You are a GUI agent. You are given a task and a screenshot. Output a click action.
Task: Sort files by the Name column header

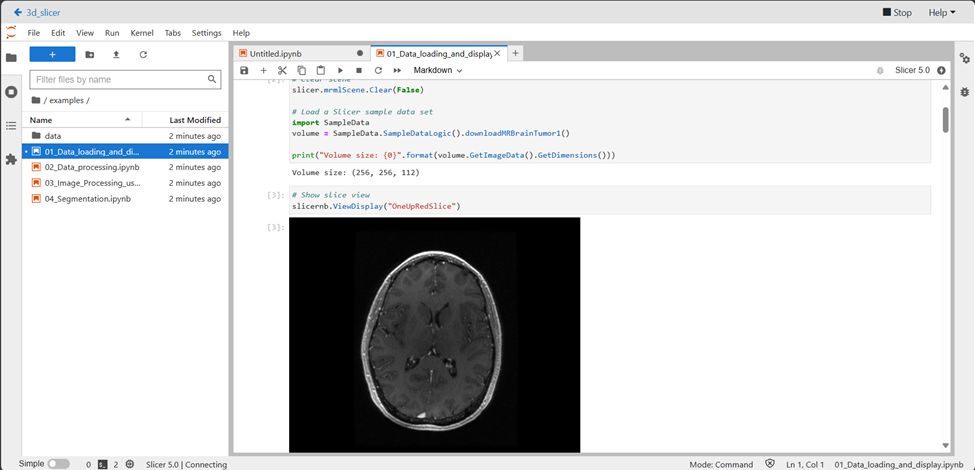[x=41, y=119]
